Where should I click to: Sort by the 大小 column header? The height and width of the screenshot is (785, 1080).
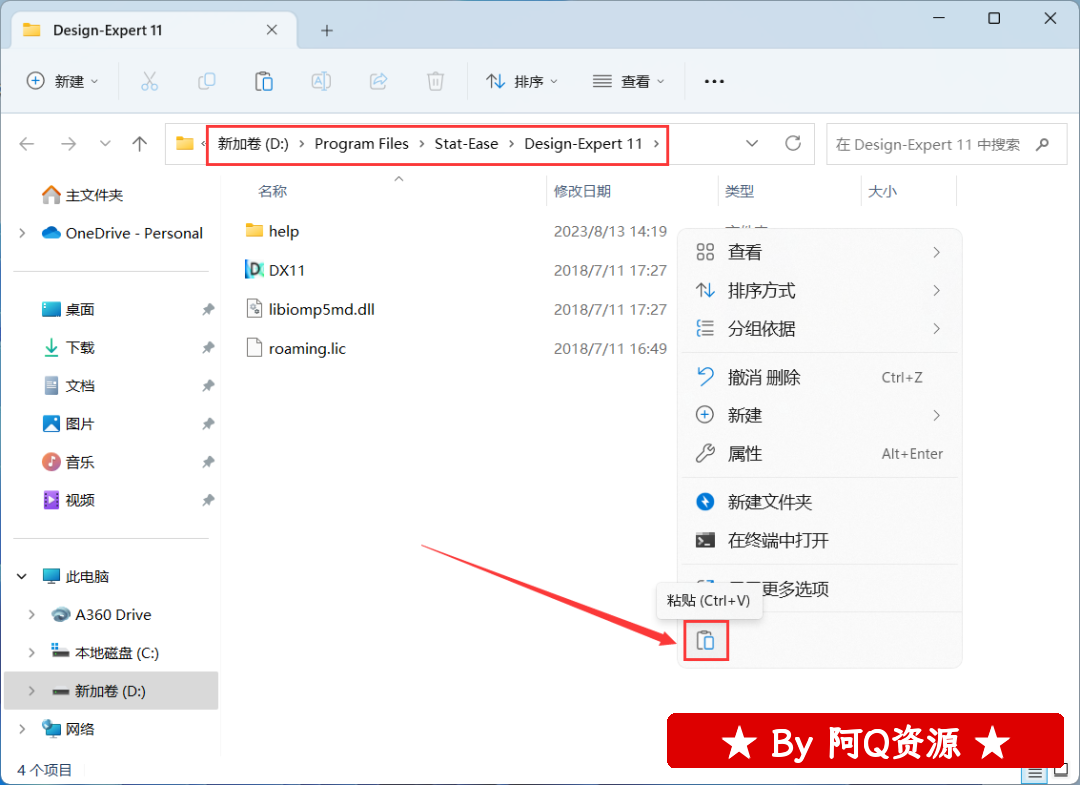click(x=882, y=191)
